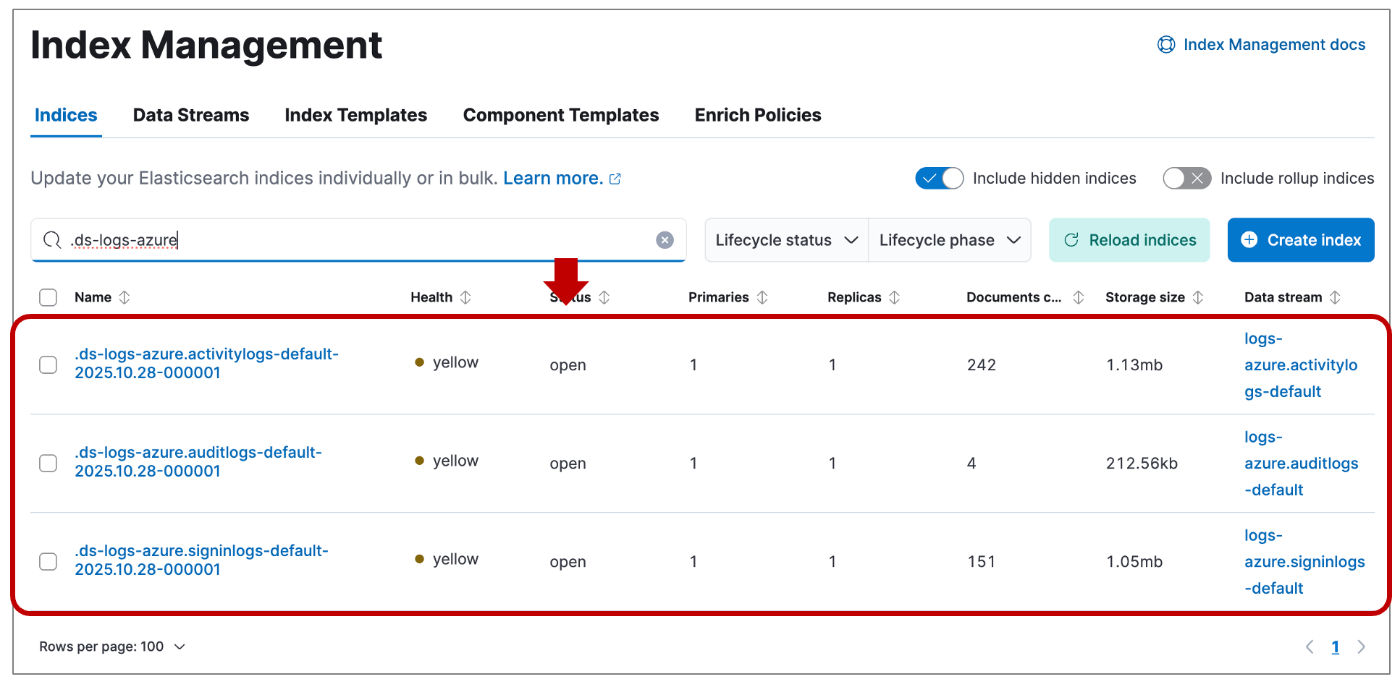The image size is (1400, 687).
Task: Expand the Lifecycle phase filter dropdown
Action: 949,240
